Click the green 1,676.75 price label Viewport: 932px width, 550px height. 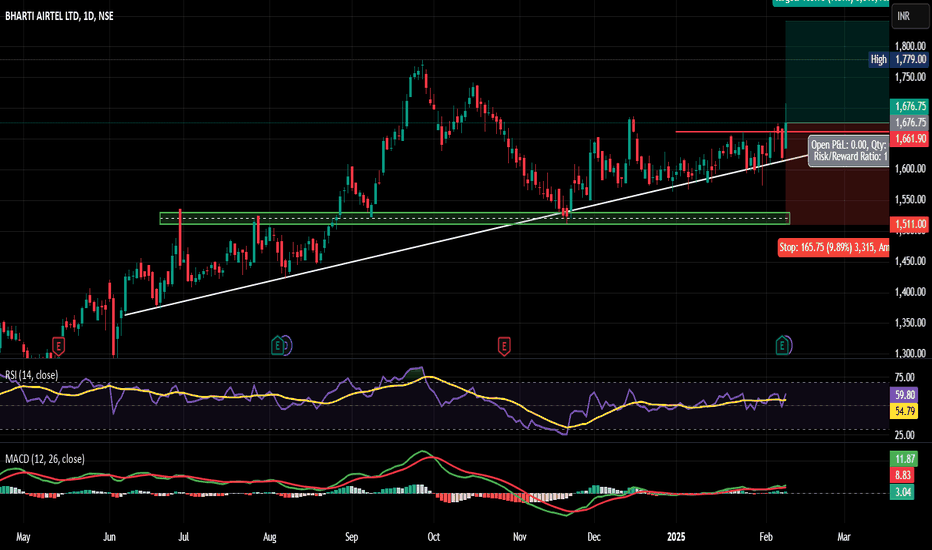[x=909, y=106]
